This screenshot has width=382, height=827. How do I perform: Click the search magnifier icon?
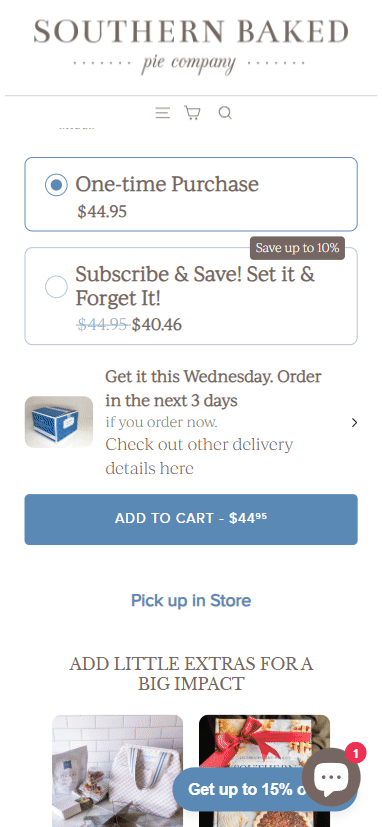coord(225,113)
